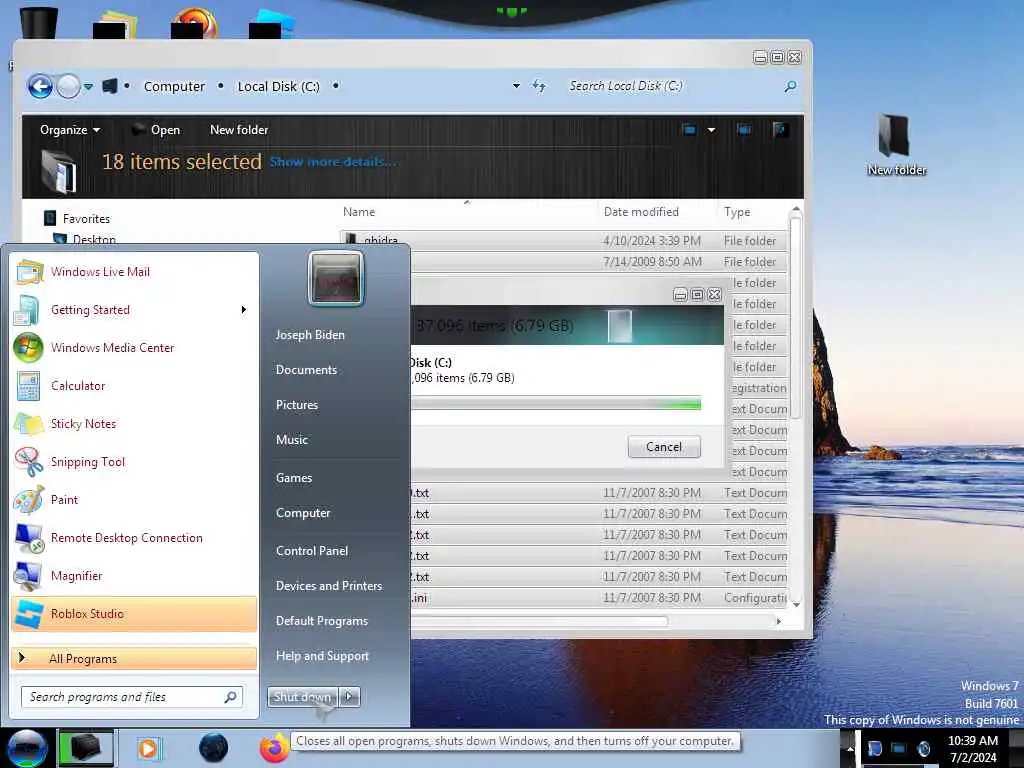Open Default Programs
This screenshot has height=768, width=1024.
pyautogui.click(x=322, y=621)
